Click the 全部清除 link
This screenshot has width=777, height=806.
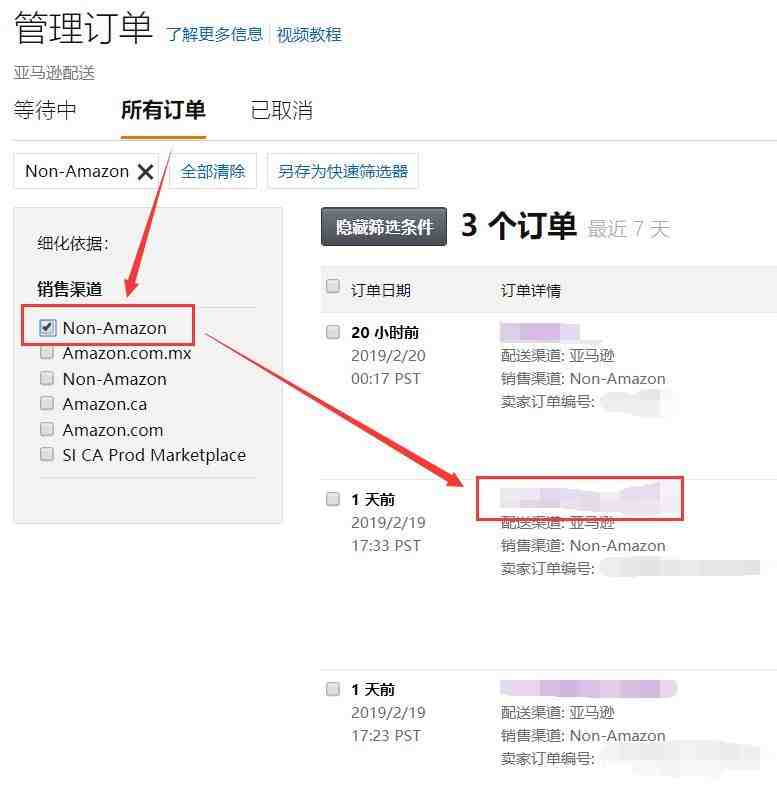tap(213, 171)
